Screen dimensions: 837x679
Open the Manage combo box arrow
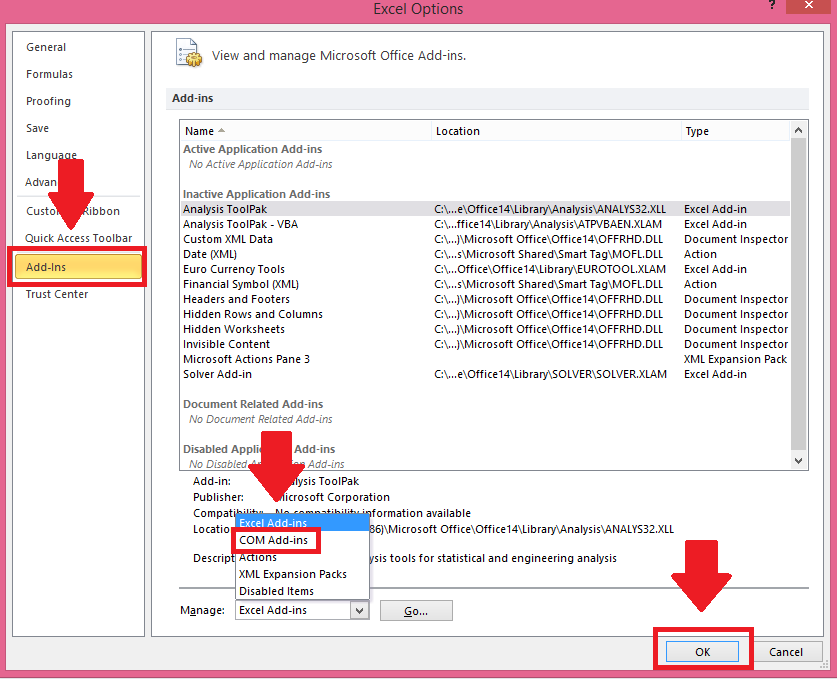(360, 610)
